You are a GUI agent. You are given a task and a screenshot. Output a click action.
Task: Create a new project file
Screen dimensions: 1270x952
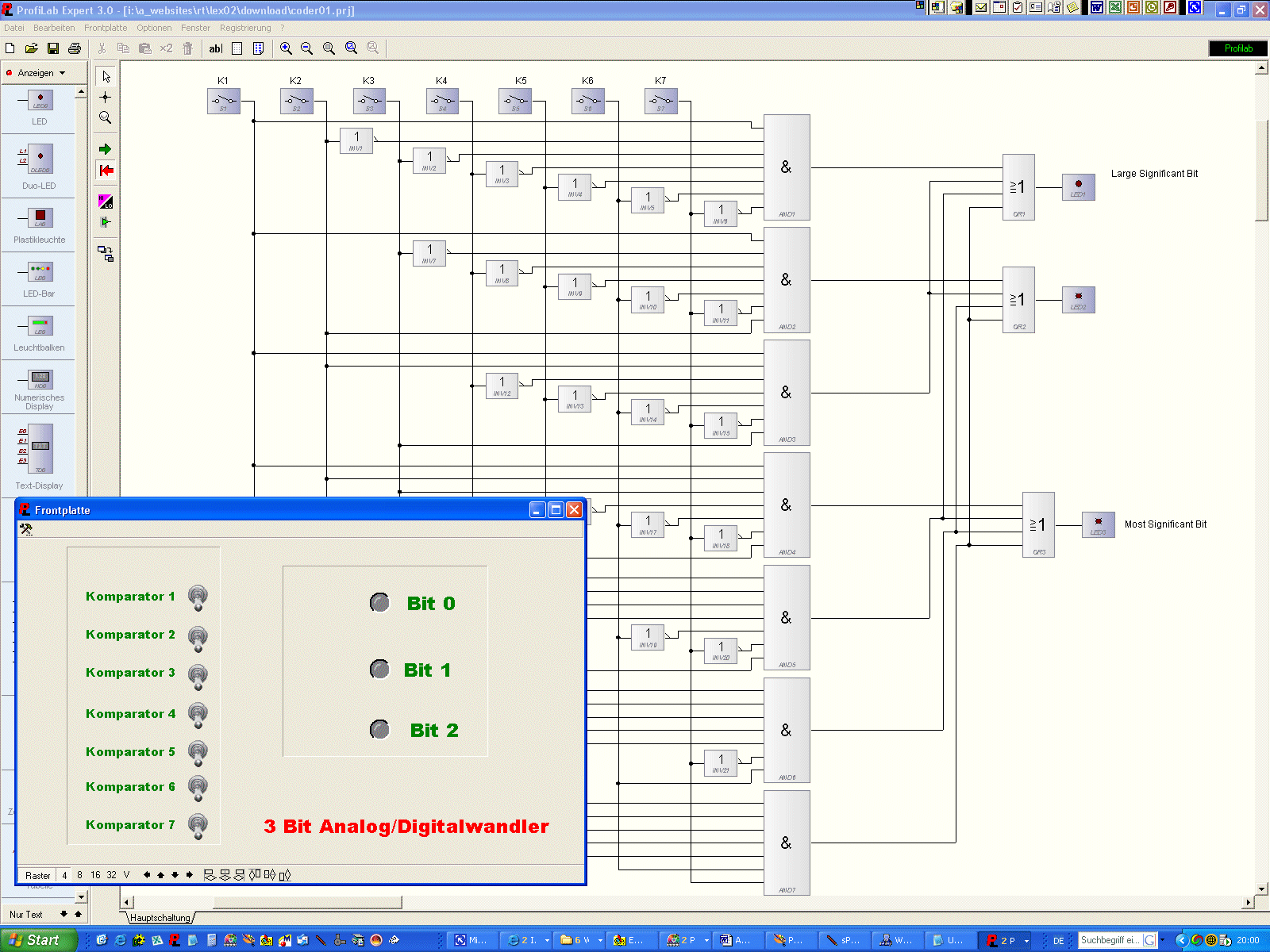pyautogui.click(x=10, y=48)
